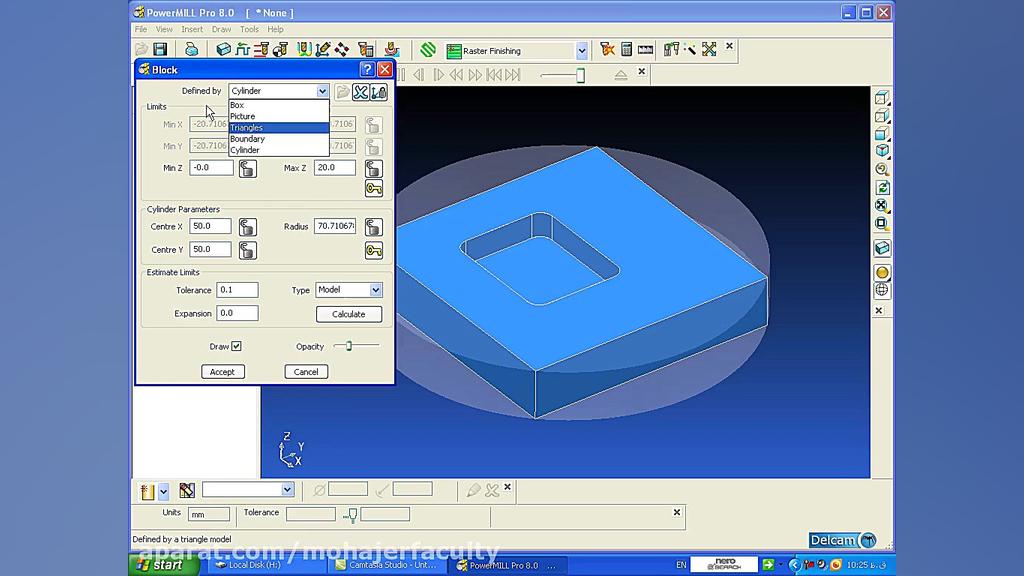Click the lock icon beside Min Z

pyautogui.click(x=247, y=168)
